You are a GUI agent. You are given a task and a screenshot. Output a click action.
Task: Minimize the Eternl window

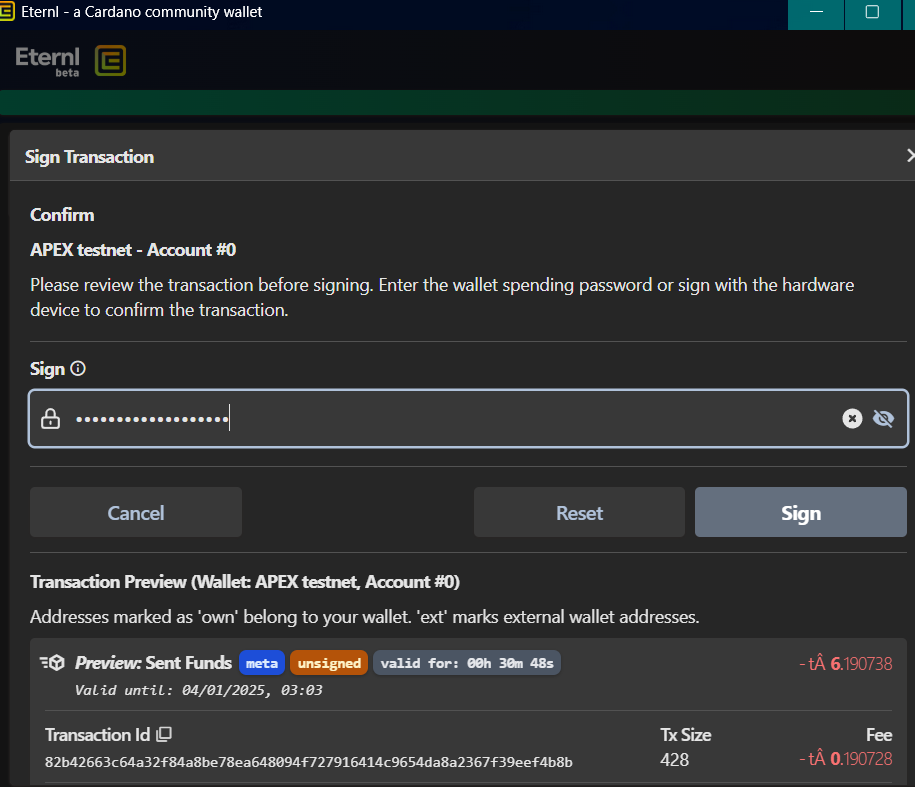pos(816,12)
